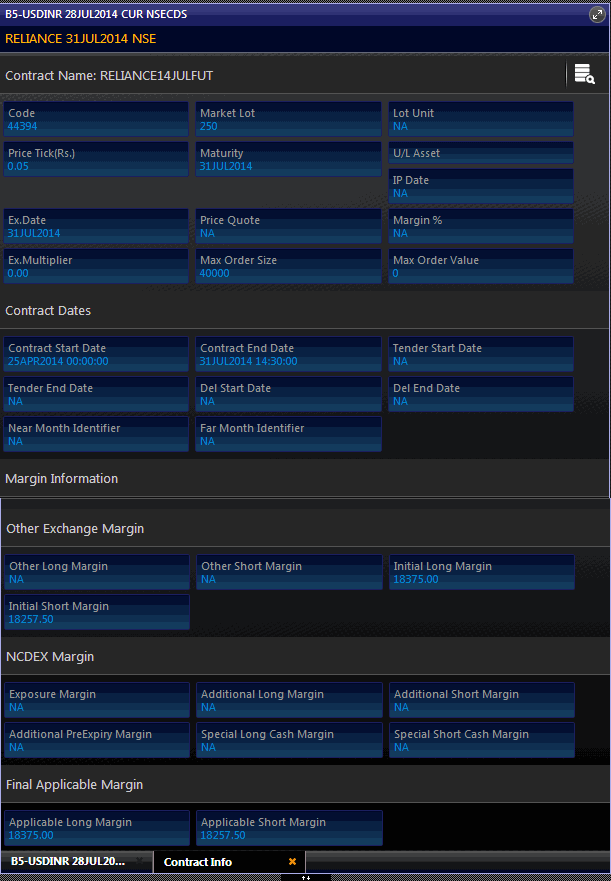Screen dimensions: 611x881
Task: Select Contract Name RELIANCE14JULFUT text
Action: [109, 76]
